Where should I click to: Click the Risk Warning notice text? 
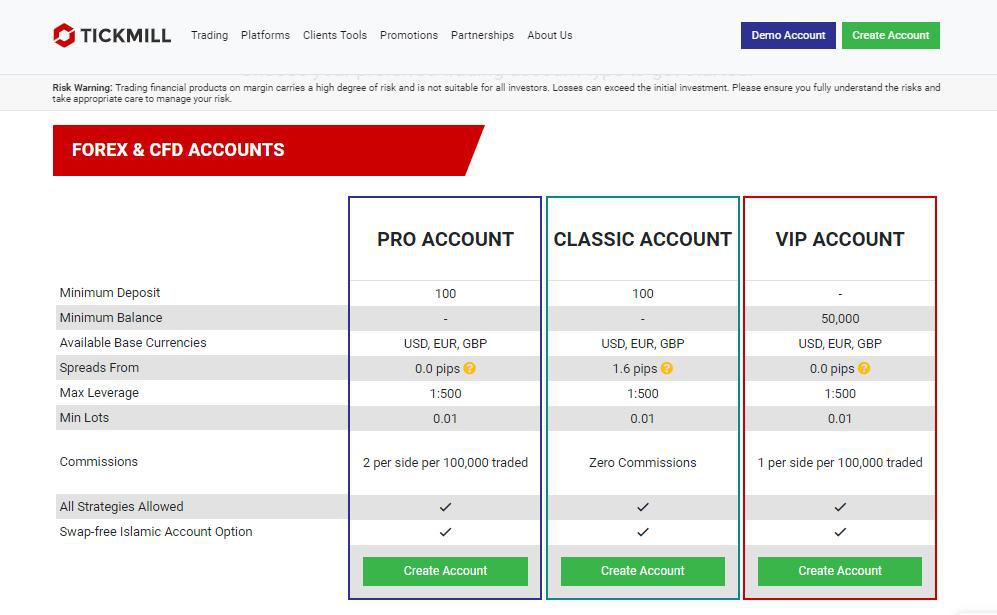pos(496,93)
